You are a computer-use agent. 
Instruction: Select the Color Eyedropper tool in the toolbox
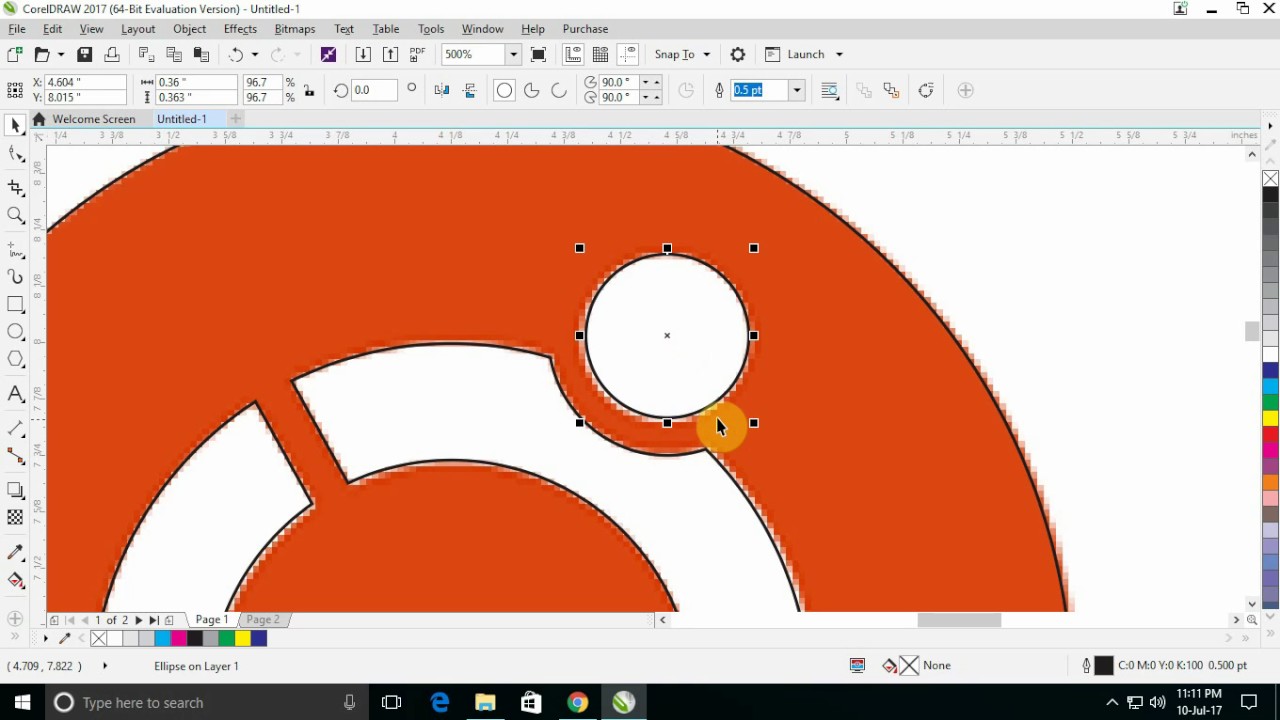15,552
